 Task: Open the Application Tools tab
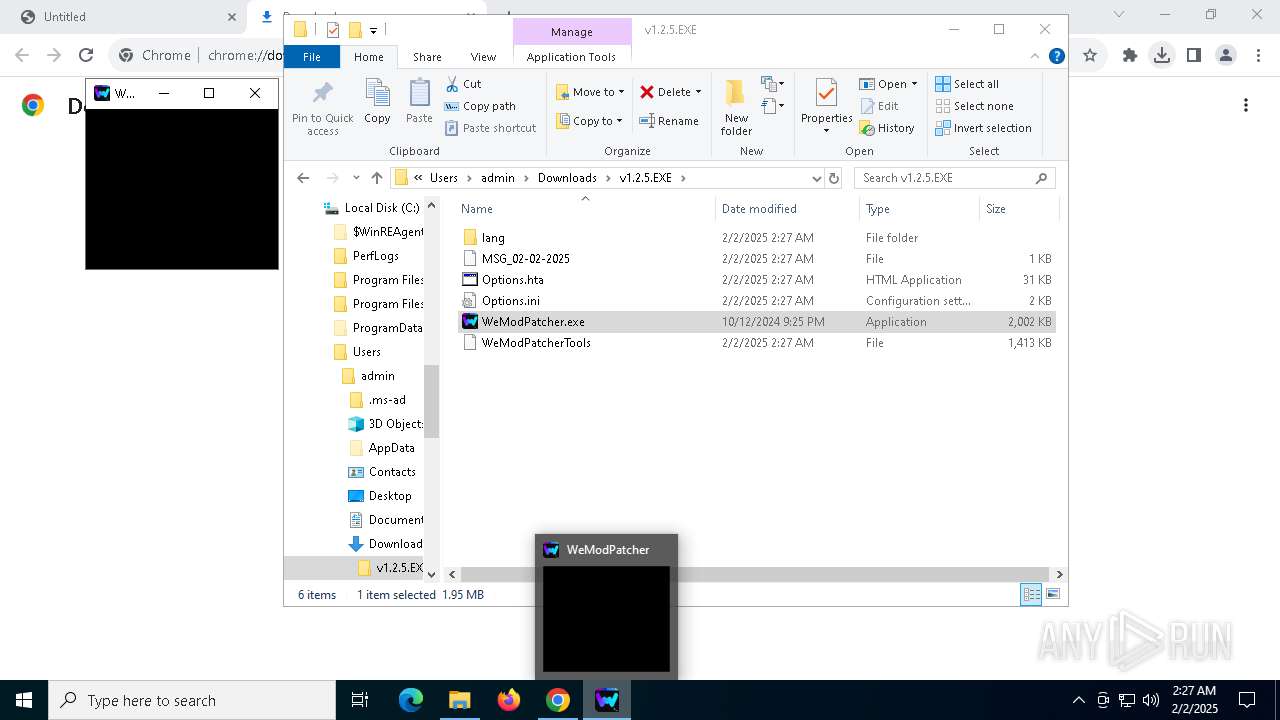coord(571,57)
